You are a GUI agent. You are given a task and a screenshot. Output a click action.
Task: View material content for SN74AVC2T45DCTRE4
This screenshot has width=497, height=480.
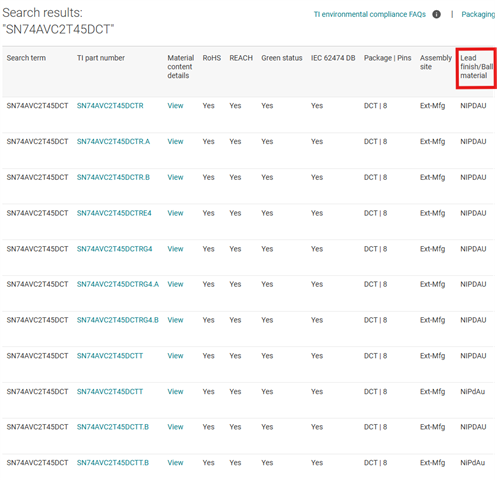175,213
